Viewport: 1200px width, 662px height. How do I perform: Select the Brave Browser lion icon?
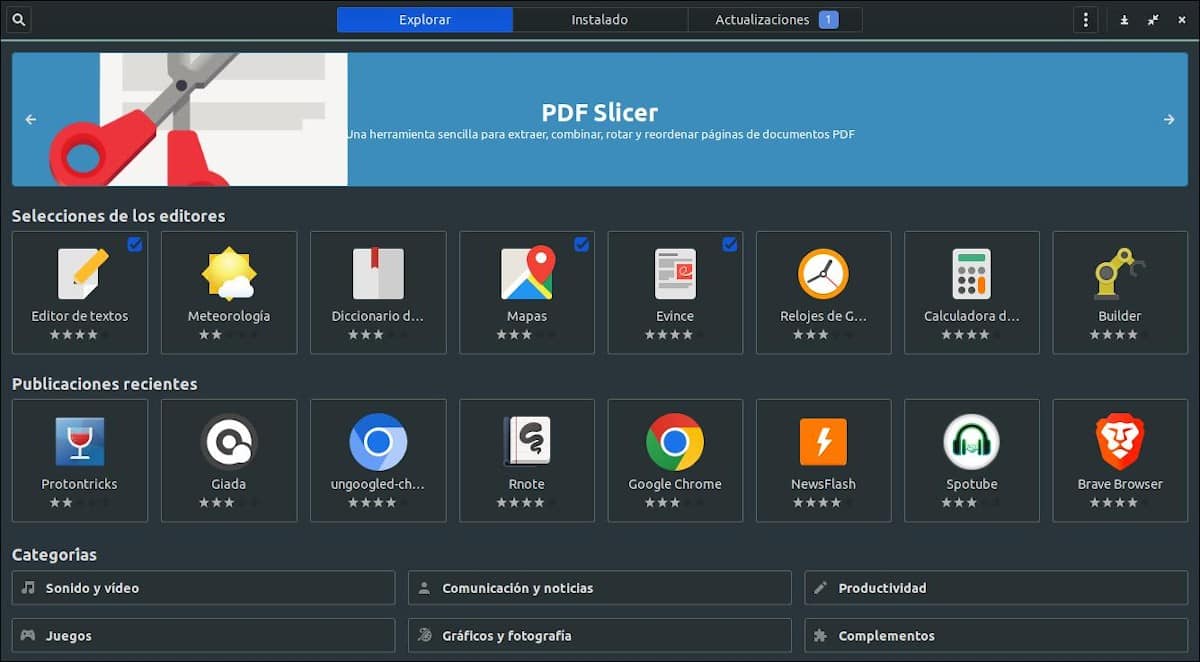point(1120,441)
